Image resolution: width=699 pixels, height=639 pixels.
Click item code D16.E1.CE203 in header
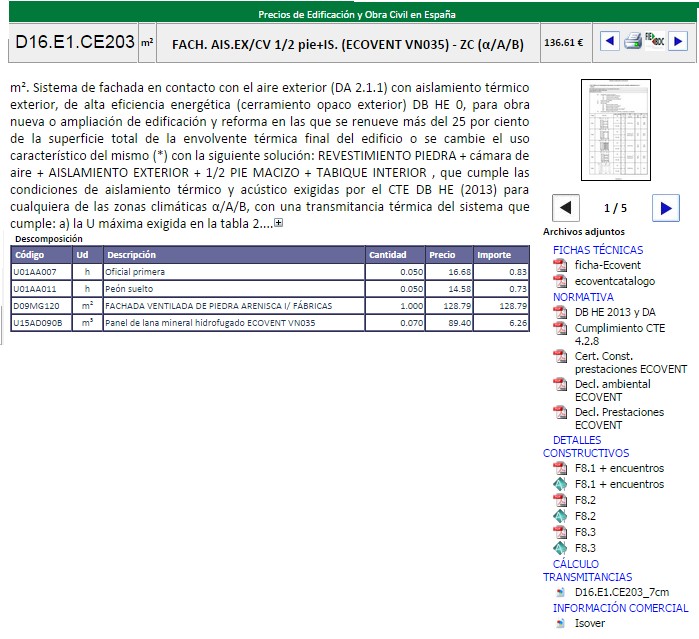tap(74, 42)
